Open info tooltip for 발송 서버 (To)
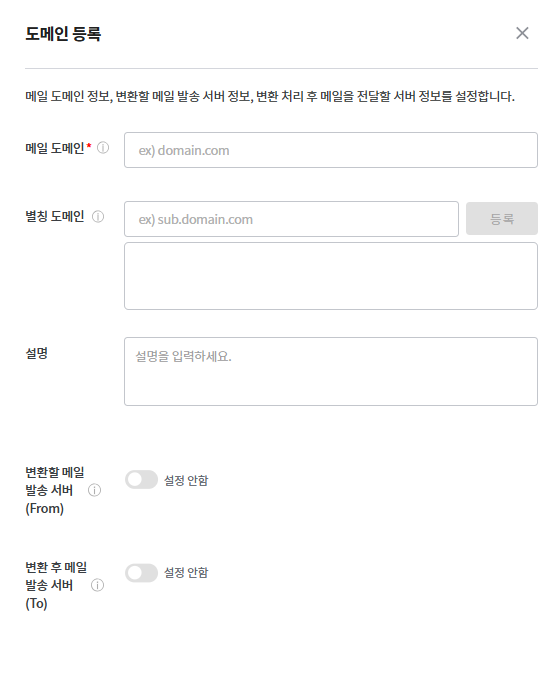Viewport: 559px width, 700px height. pyautogui.click(x=97, y=585)
